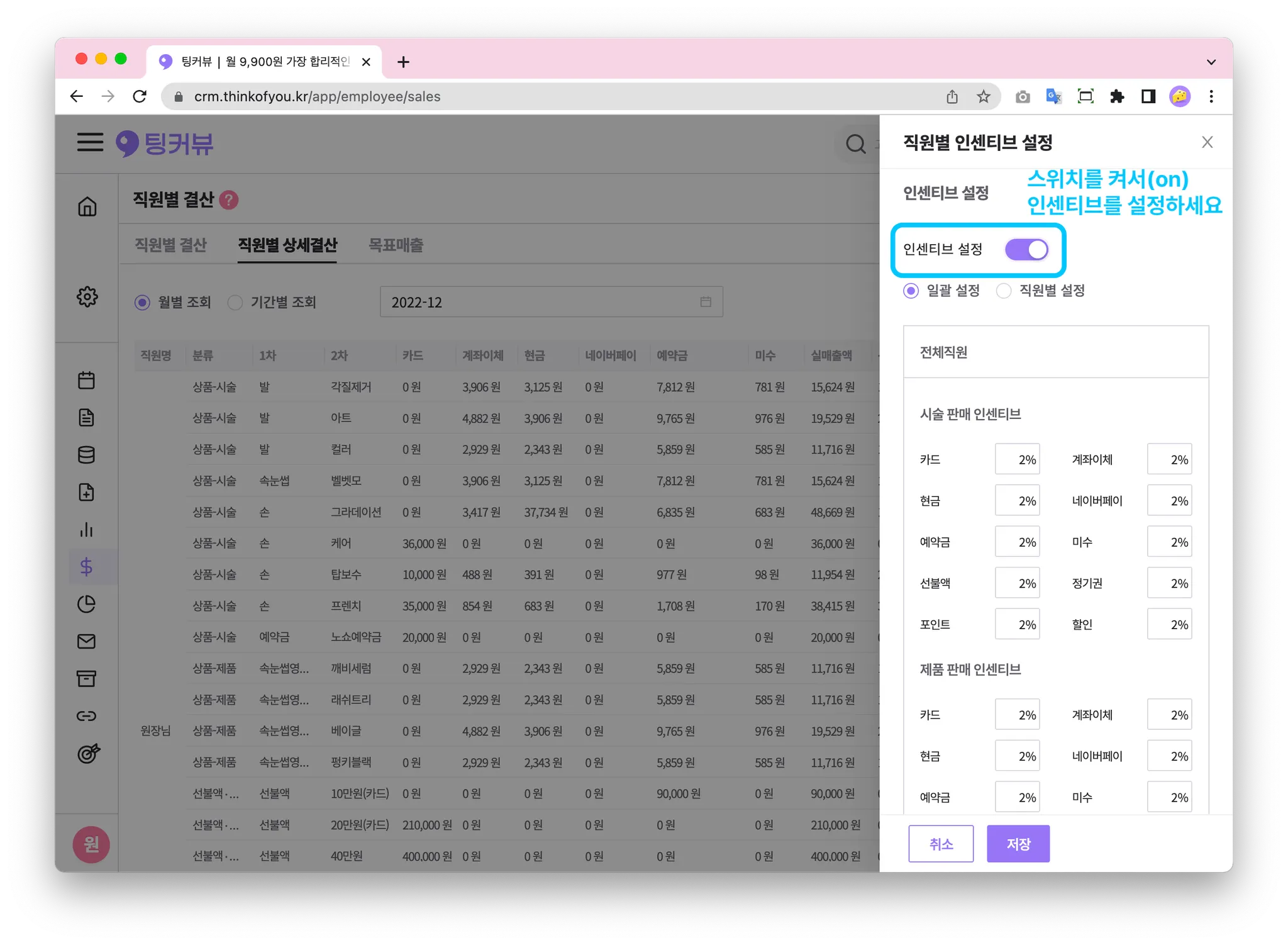Open the settings gear in the sidebar

(x=87, y=296)
